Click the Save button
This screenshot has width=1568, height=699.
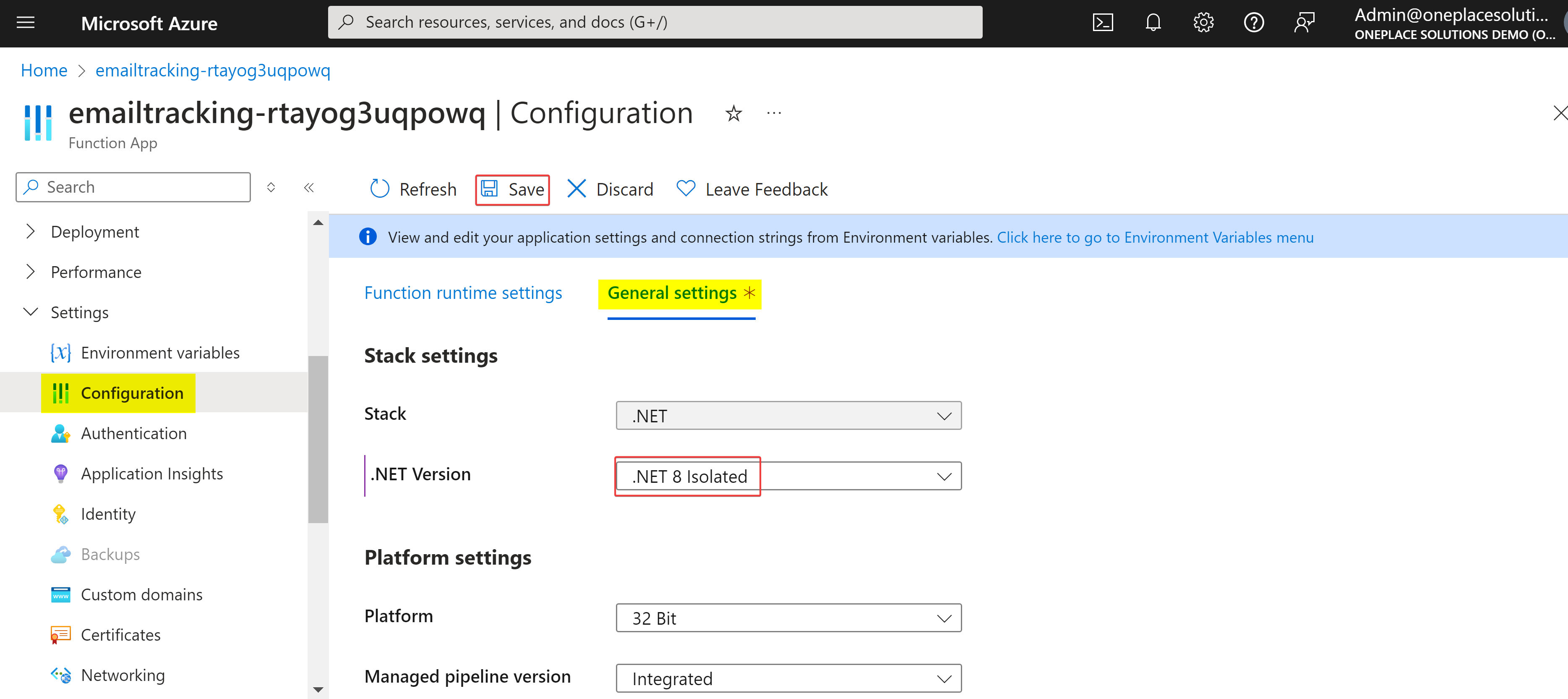(512, 189)
